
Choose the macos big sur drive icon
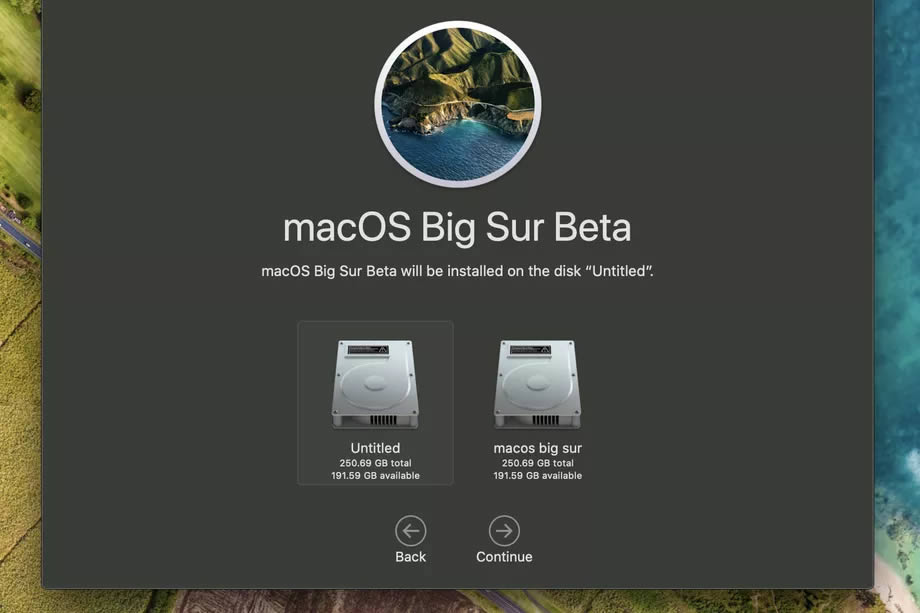tap(537, 384)
